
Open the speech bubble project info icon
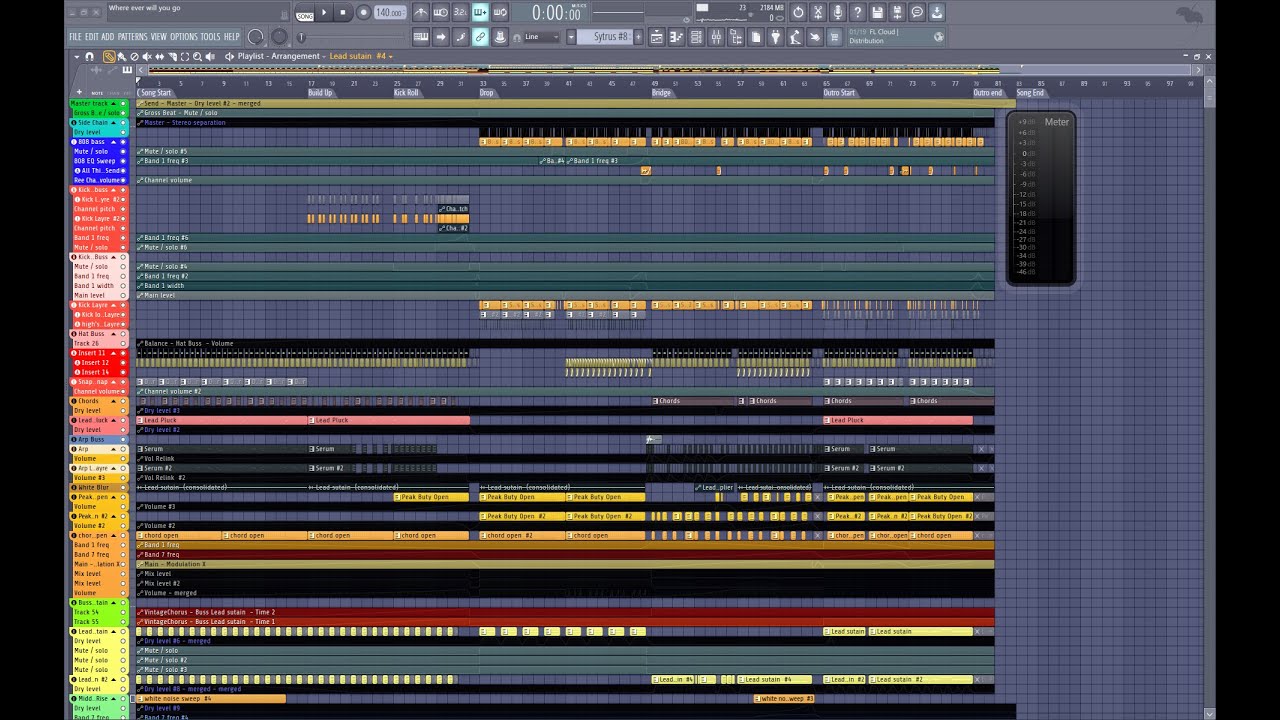(x=916, y=12)
